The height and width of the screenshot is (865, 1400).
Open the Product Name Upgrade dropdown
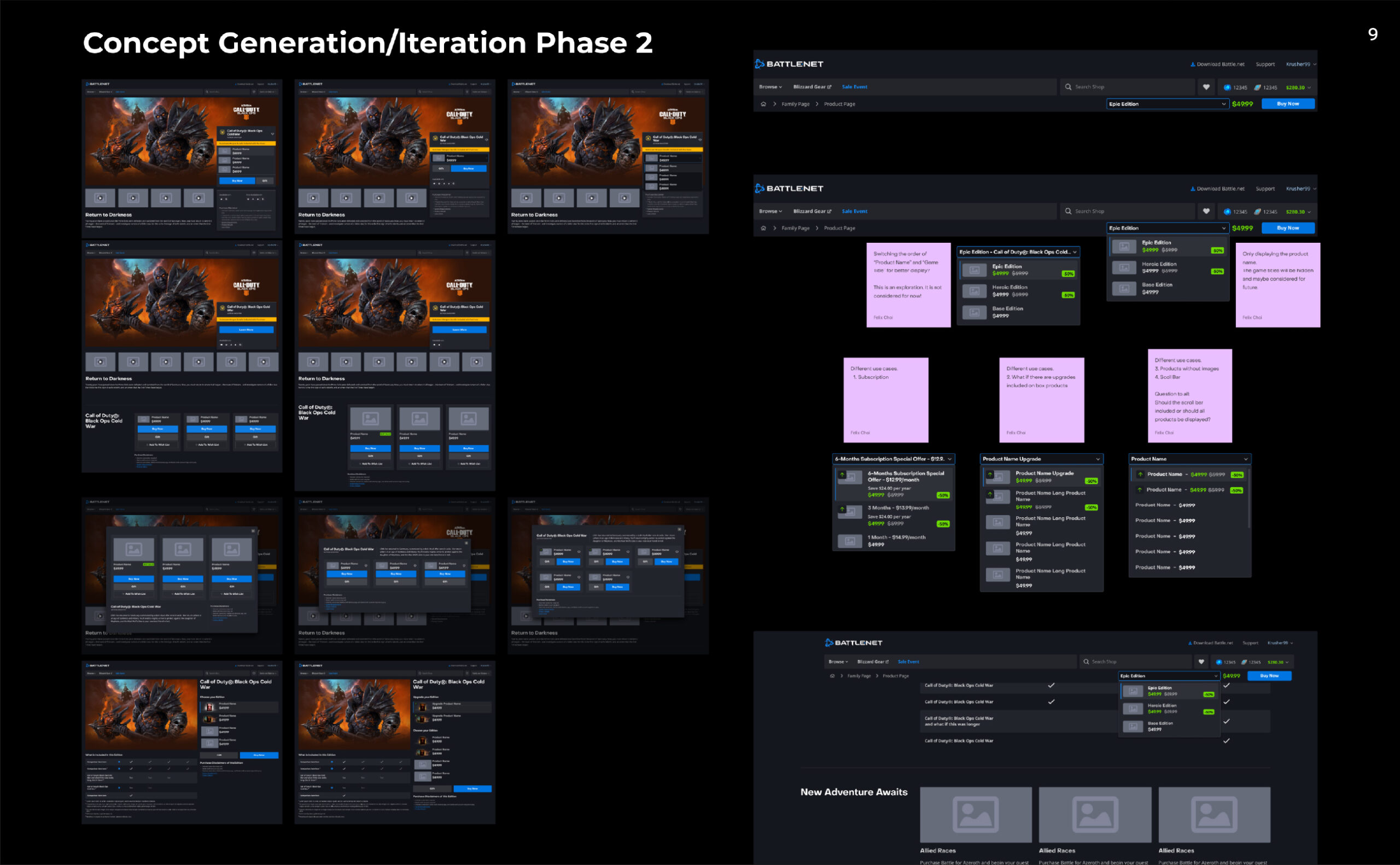point(1041,459)
